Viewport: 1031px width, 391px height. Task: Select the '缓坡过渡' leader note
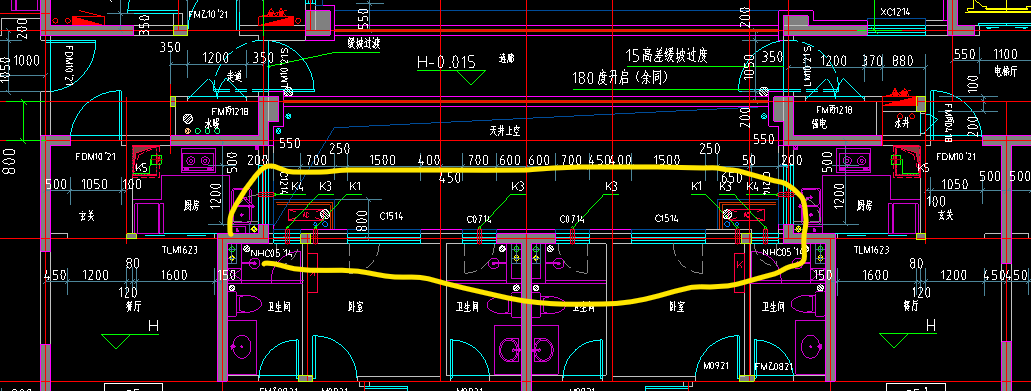364,43
